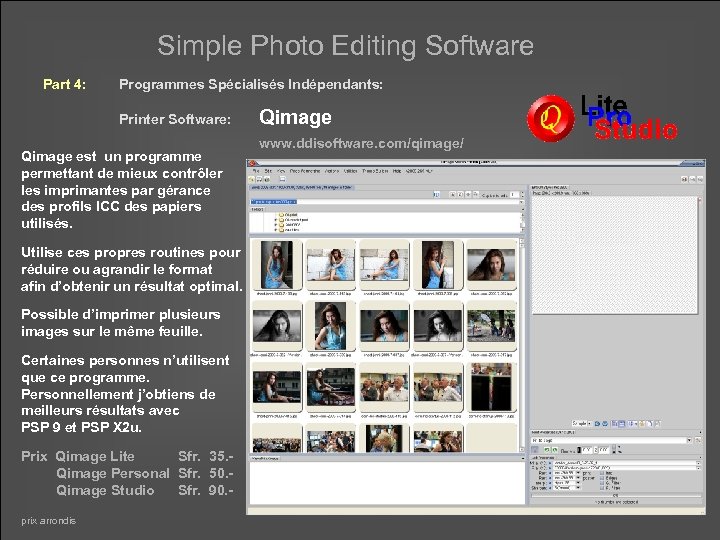Toggle the Edges checkbox in job properties
The image size is (720, 540).
coord(602,478)
